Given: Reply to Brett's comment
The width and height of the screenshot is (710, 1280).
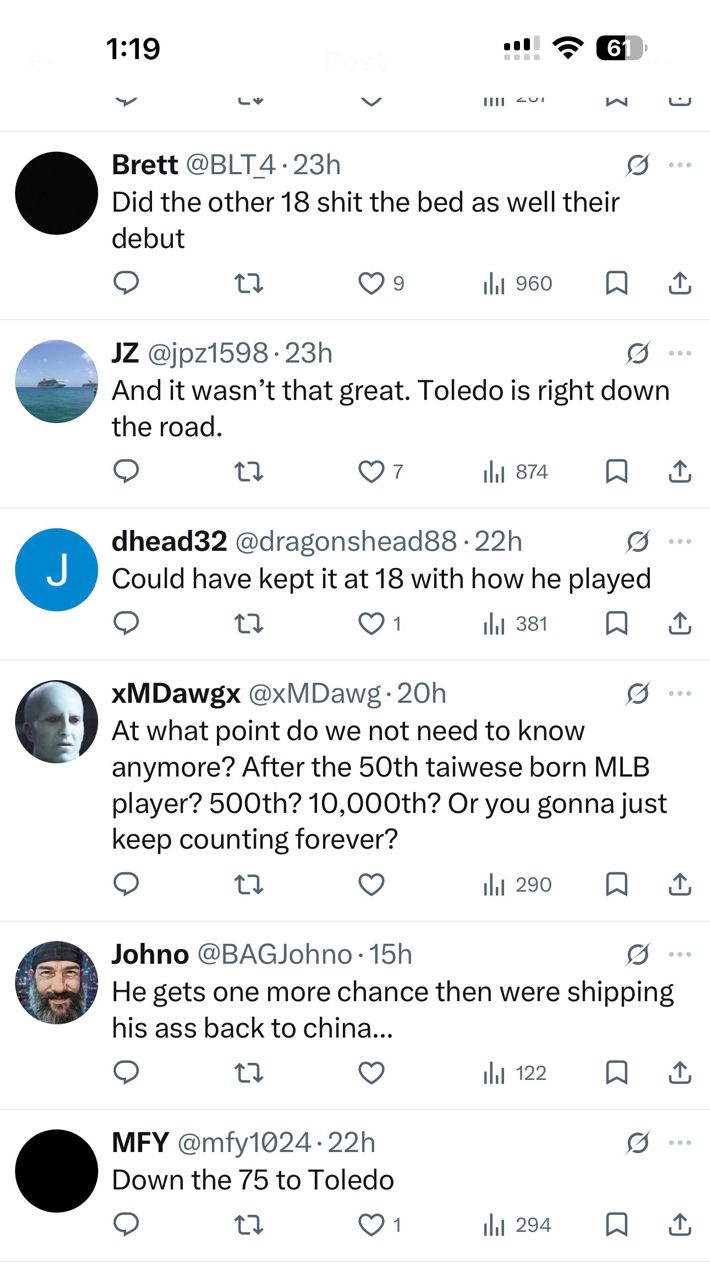Looking at the screenshot, I should [125, 284].
